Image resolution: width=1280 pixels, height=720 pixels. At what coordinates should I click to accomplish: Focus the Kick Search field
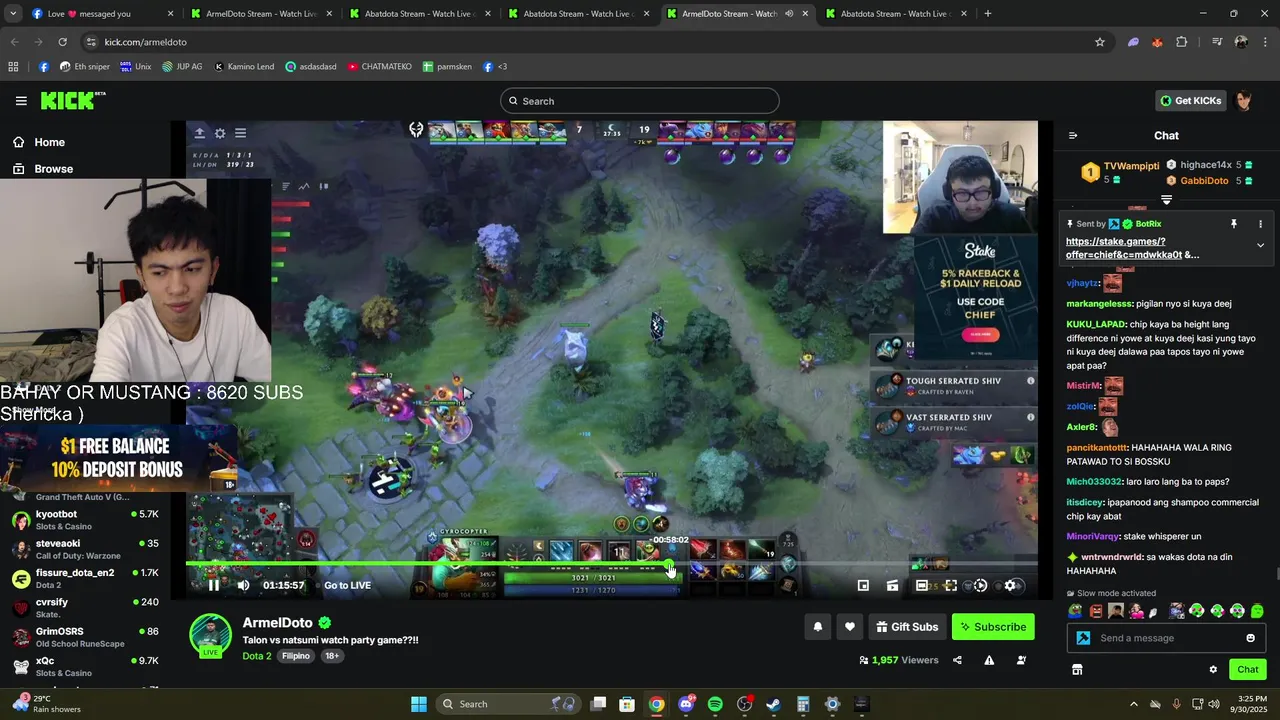640,101
